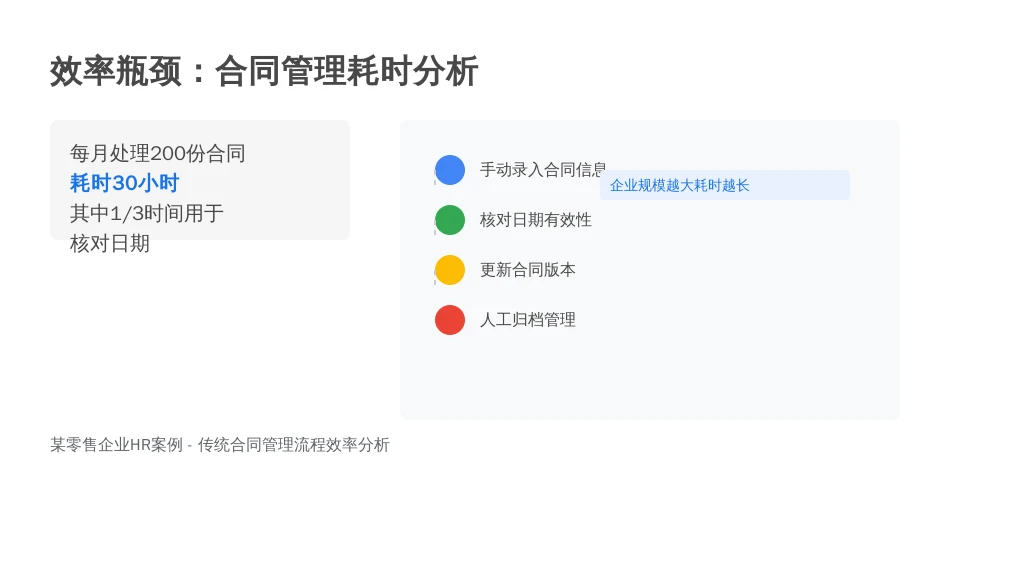Select the 人工归档管理 list item text
This screenshot has width=1024, height=576.
pos(528,320)
